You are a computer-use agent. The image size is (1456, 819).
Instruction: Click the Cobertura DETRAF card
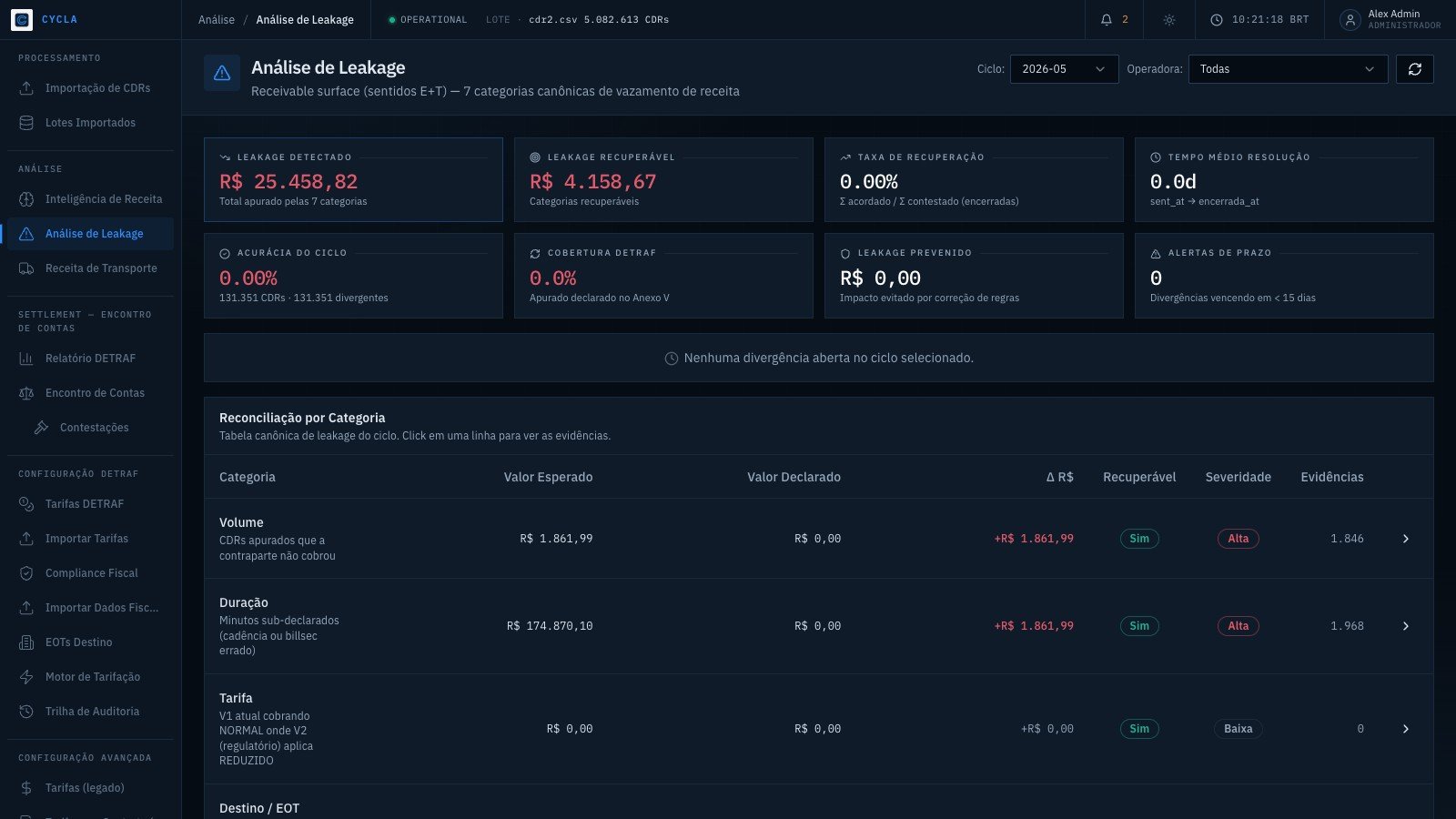(x=663, y=276)
